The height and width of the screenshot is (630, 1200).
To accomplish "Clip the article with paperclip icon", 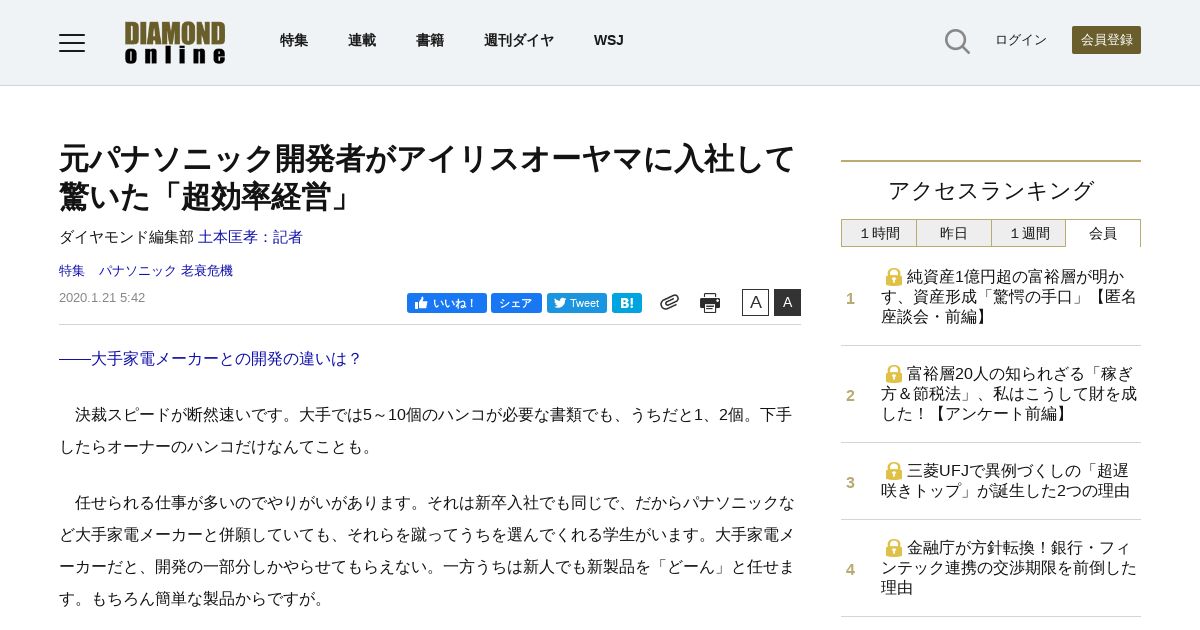I will [669, 302].
